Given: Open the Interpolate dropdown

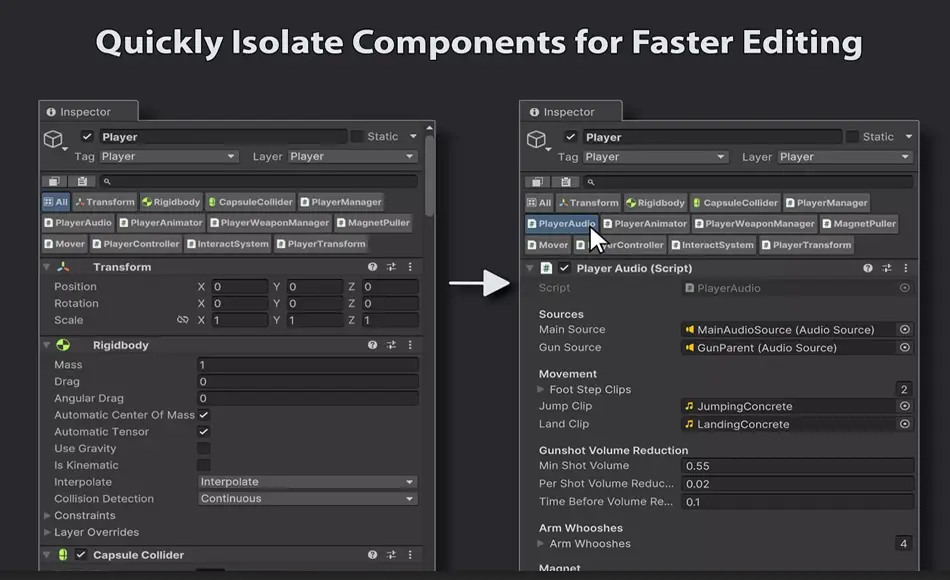Looking at the screenshot, I should 308,482.
